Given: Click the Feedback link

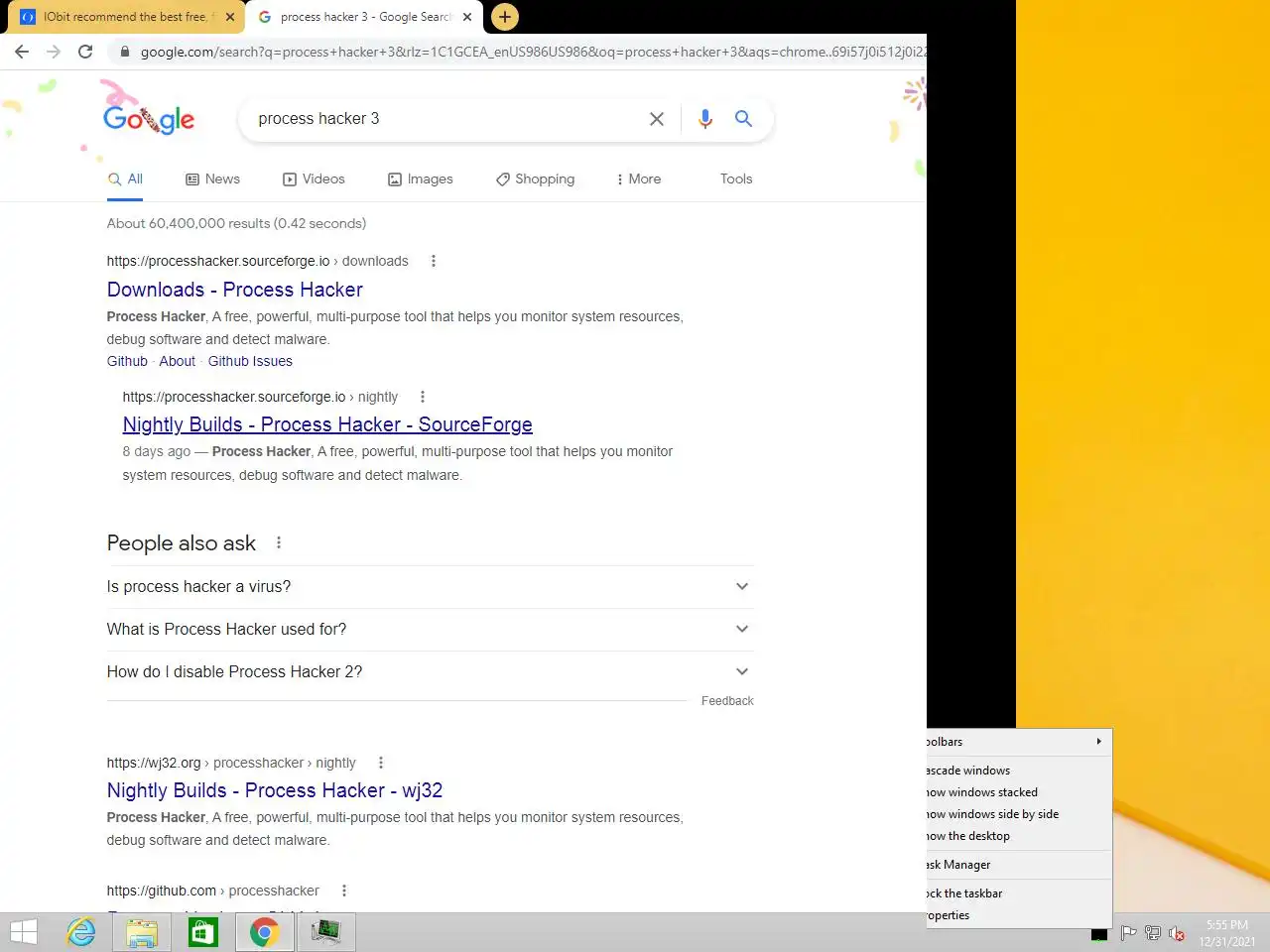Looking at the screenshot, I should (x=727, y=701).
